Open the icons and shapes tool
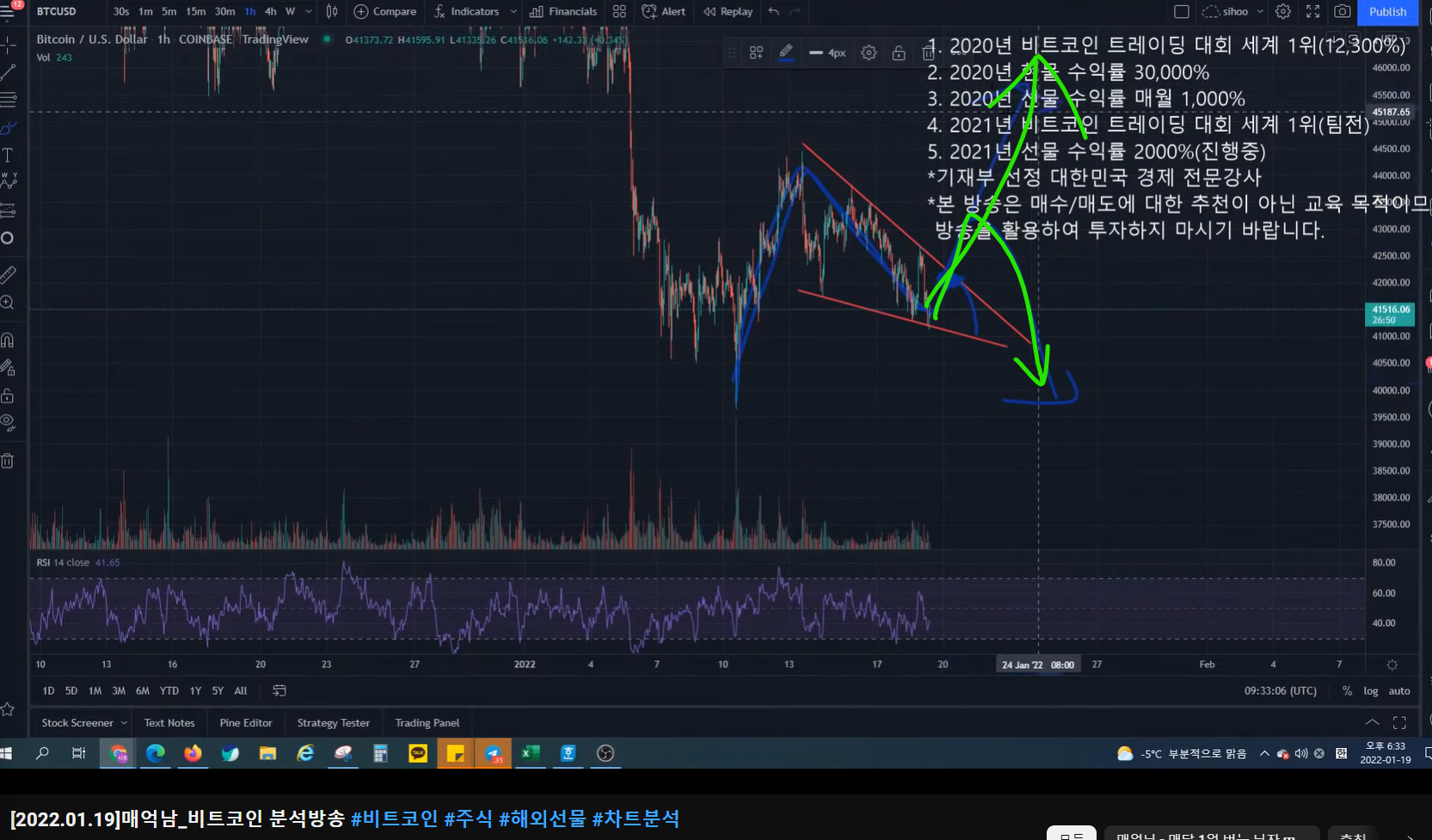This screenshot has height=840, width=1432. click(x=8, y=238)
